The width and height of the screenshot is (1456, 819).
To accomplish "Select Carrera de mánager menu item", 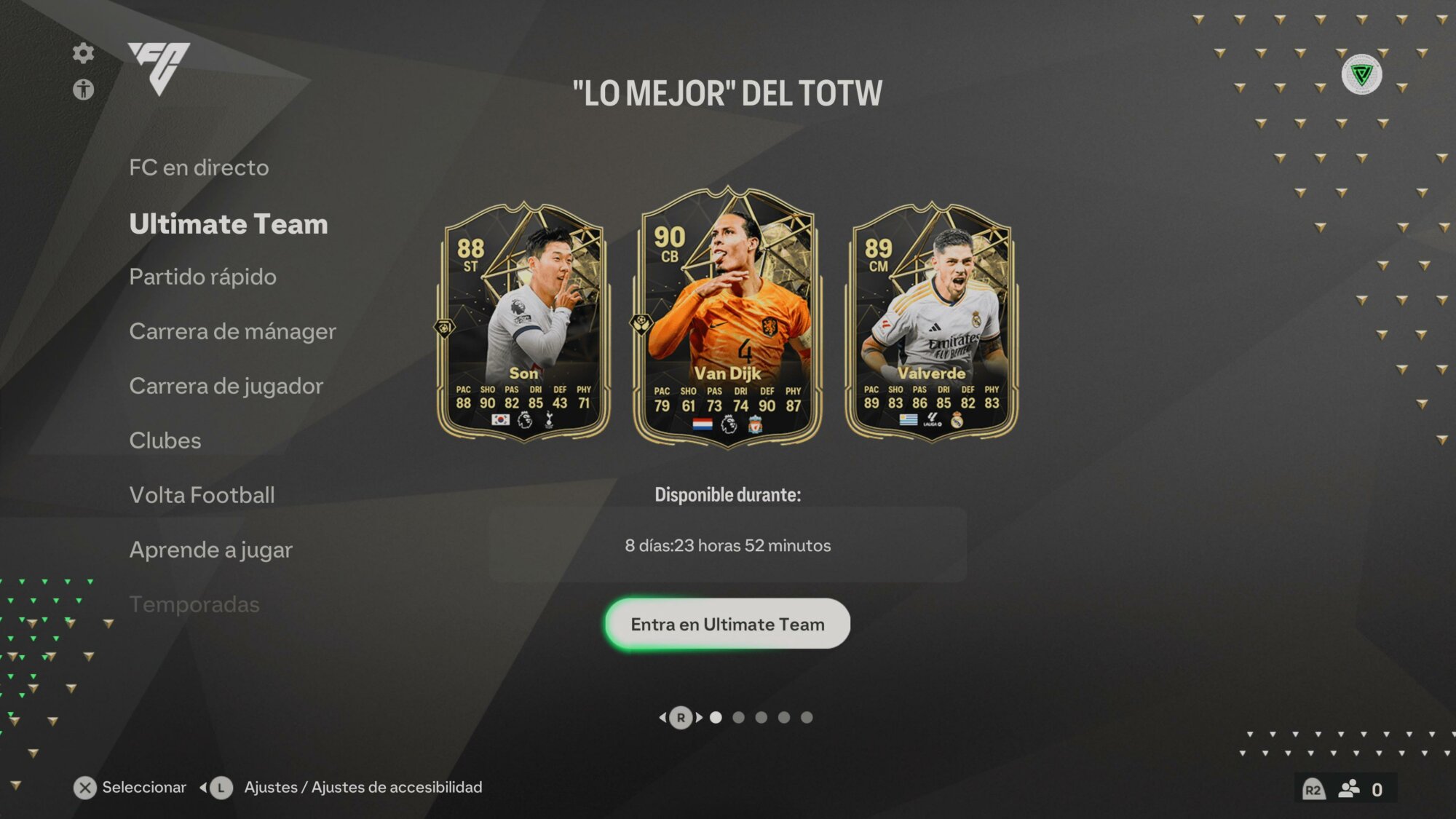I will pyautogui.click(x=232, y=331).
